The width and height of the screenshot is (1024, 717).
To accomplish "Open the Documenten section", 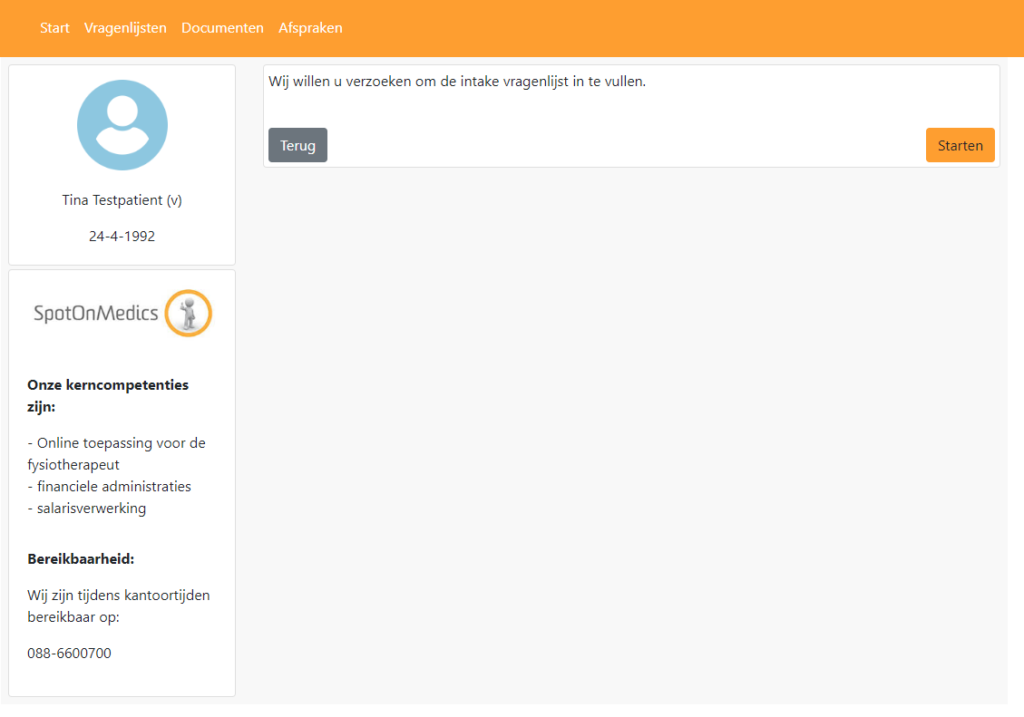I will pos(222,28).
